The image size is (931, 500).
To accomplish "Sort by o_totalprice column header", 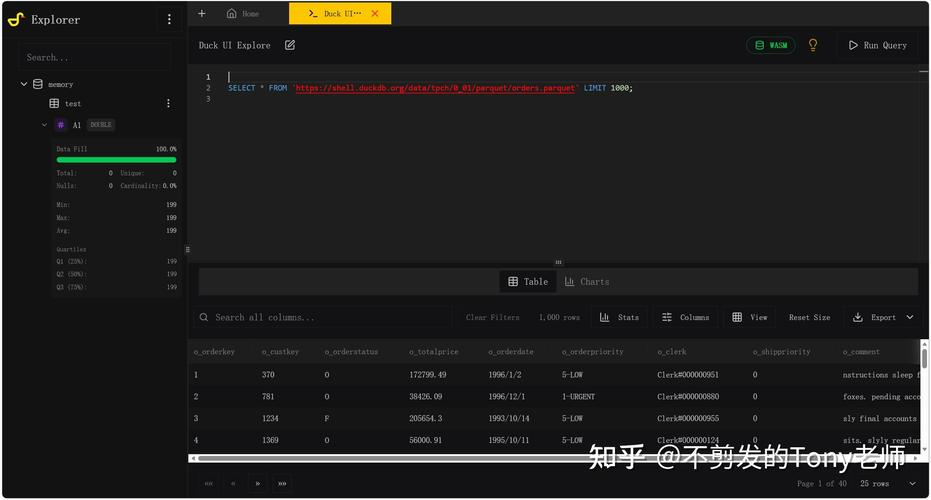I will [433, 352].
